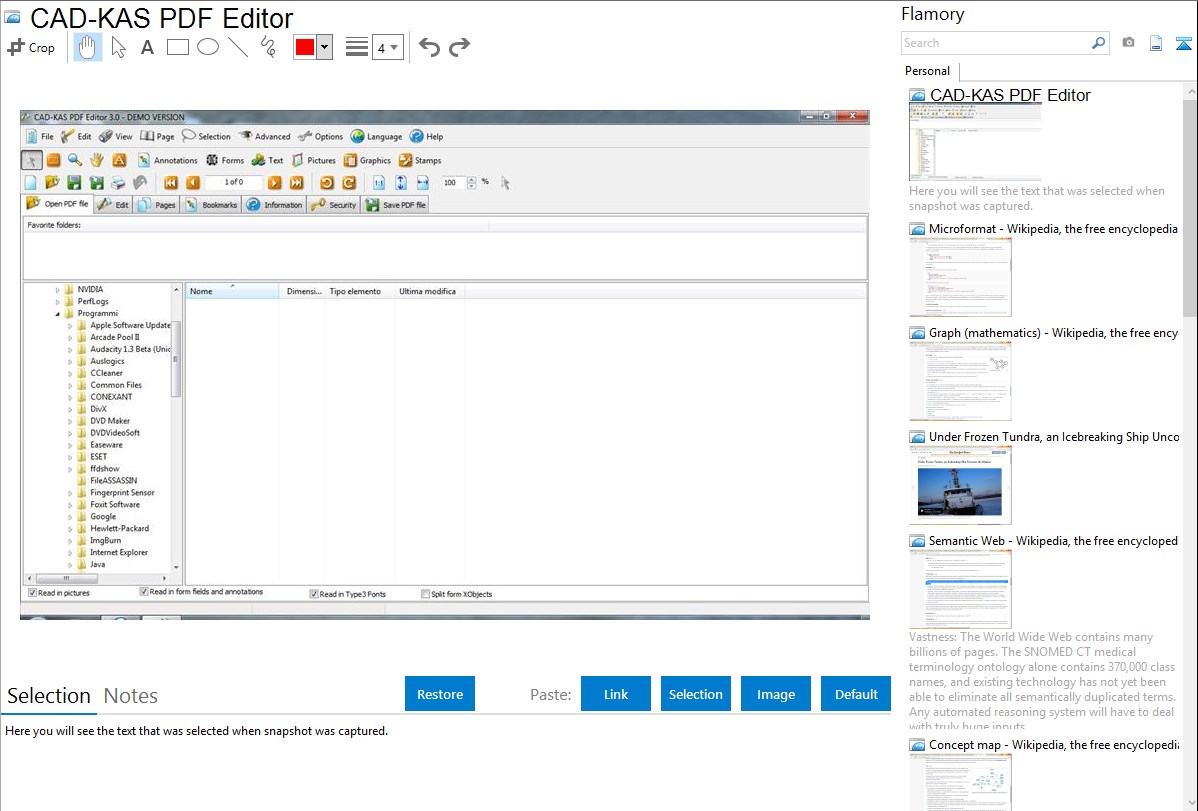Click the fit-height vertical arrows icon
Image resolution: width=1198 pixels, height=811 pixels.
[x=400, y=183]
